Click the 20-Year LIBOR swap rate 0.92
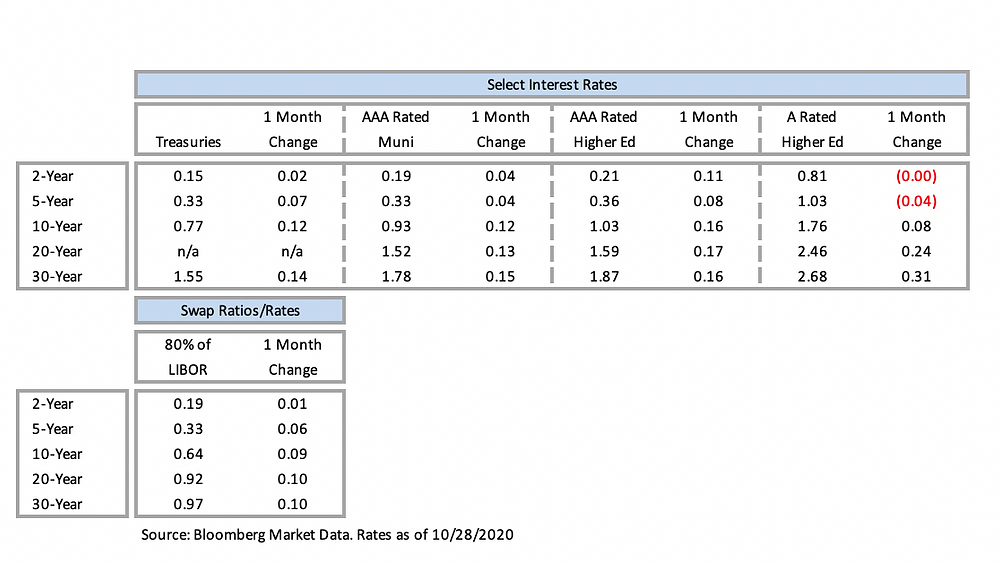The width and height of the screenshot is (1000, 563). (x=188, y=479)
